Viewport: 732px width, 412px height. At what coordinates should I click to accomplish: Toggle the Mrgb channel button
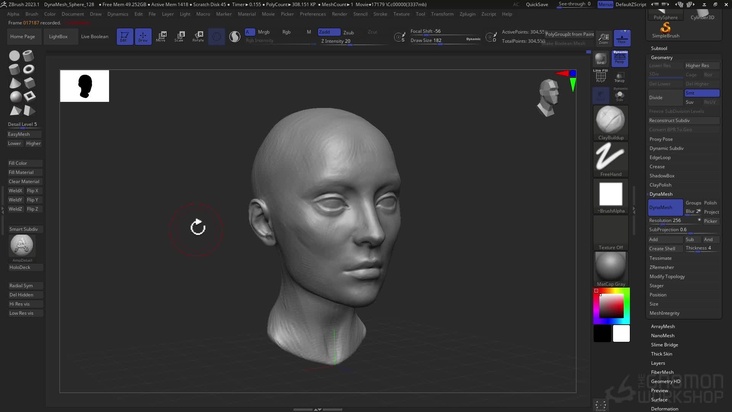tap(264, 32)
